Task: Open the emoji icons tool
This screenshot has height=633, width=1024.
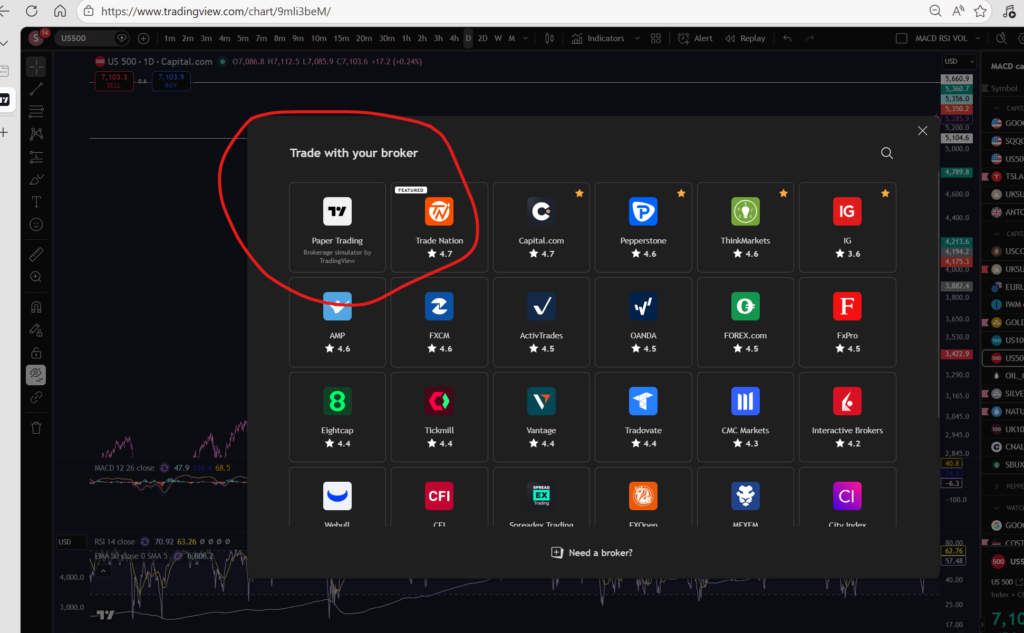Action: point(36,225)
